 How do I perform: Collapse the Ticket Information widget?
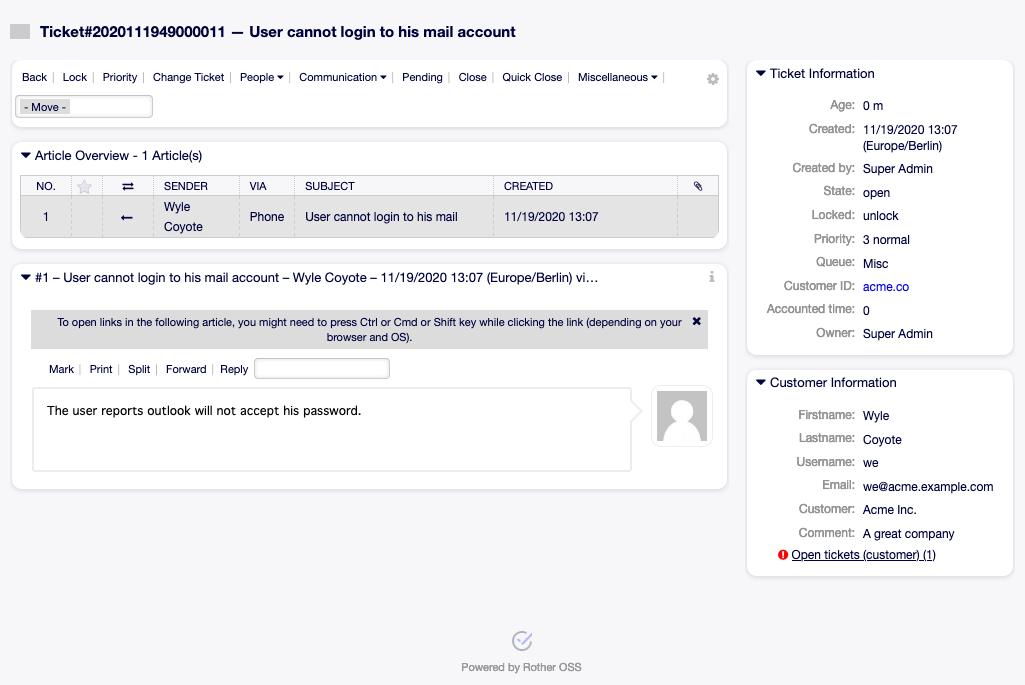point(761,74)
